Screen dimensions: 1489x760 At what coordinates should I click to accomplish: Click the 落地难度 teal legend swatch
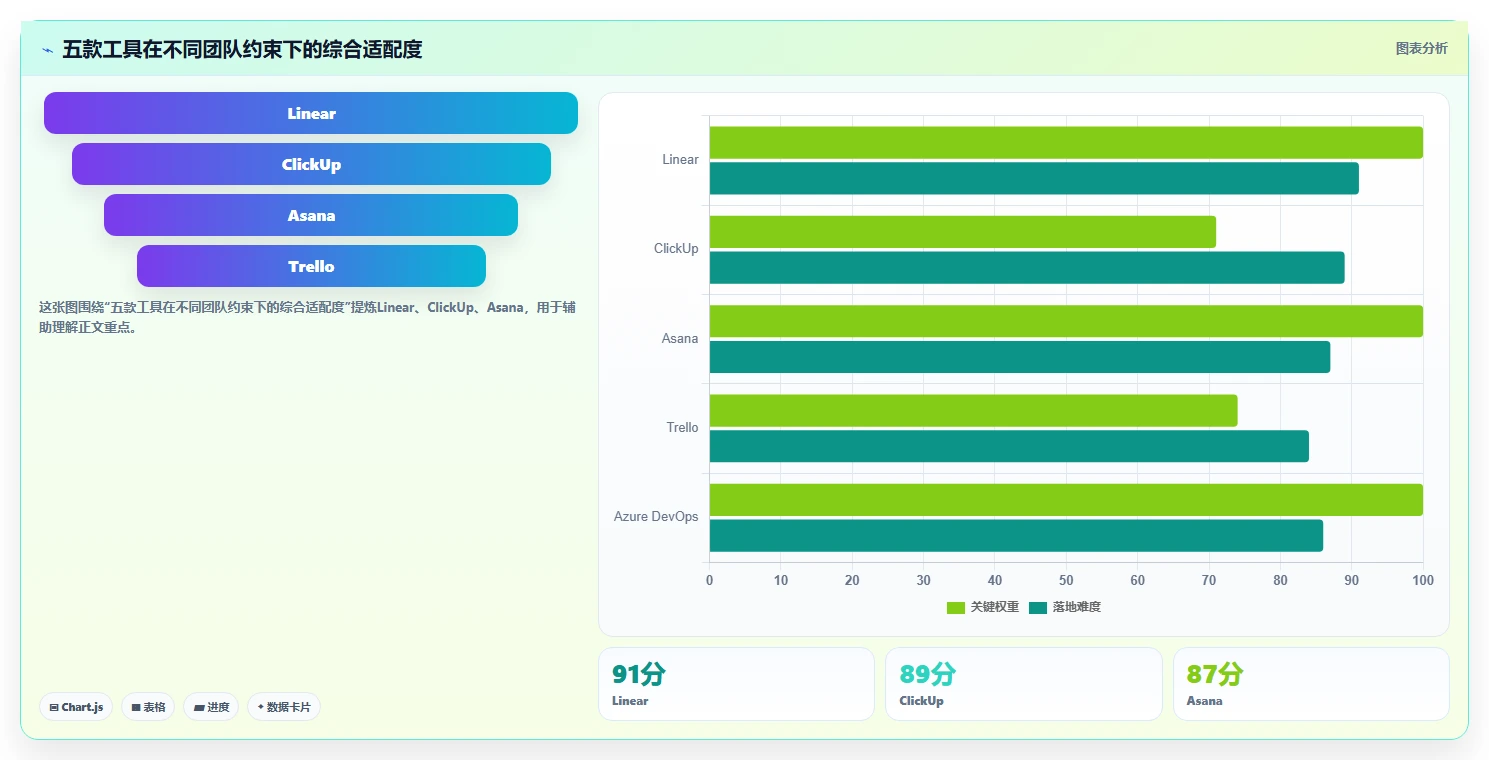point(1038,608)
